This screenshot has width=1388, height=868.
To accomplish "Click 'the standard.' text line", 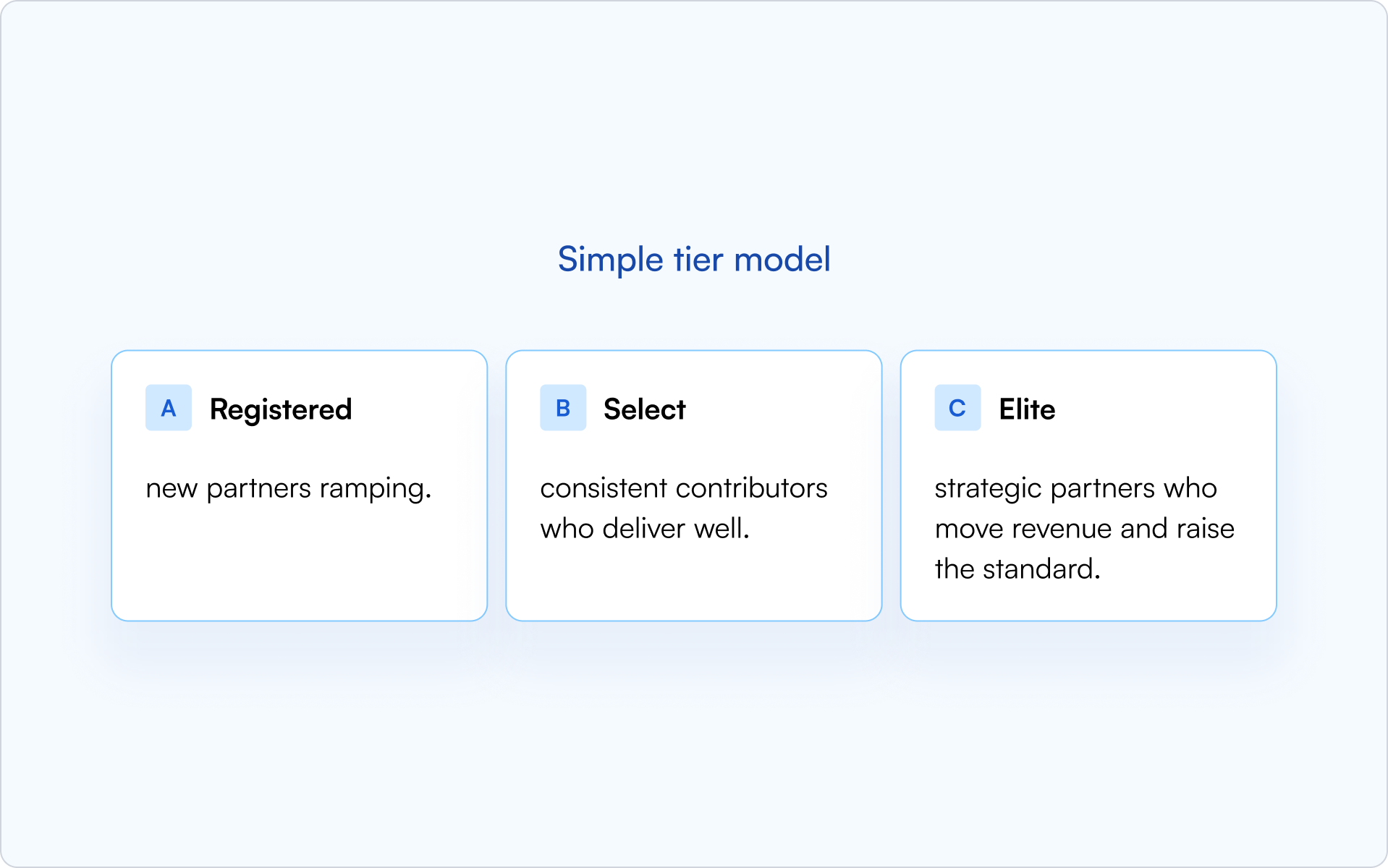I will [x=1017, y=569].
